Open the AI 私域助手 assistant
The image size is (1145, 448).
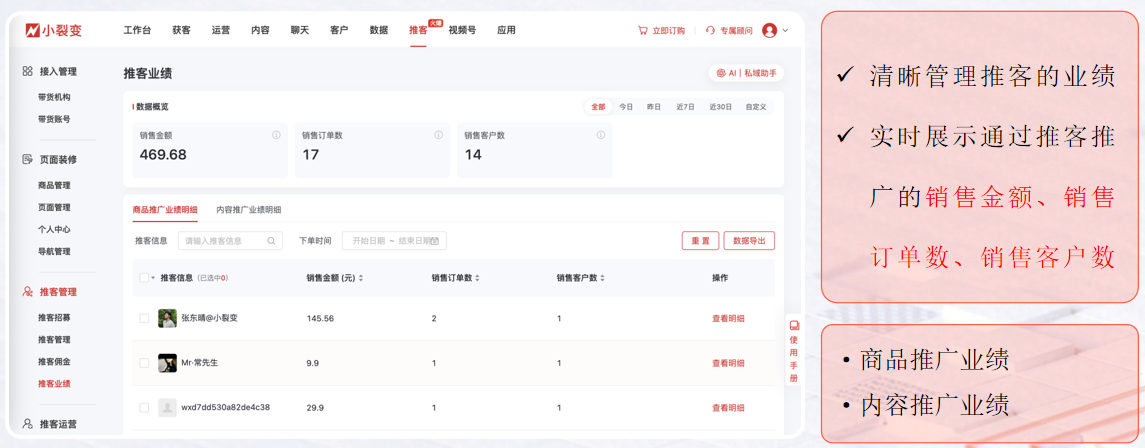(x=746, y=73)
